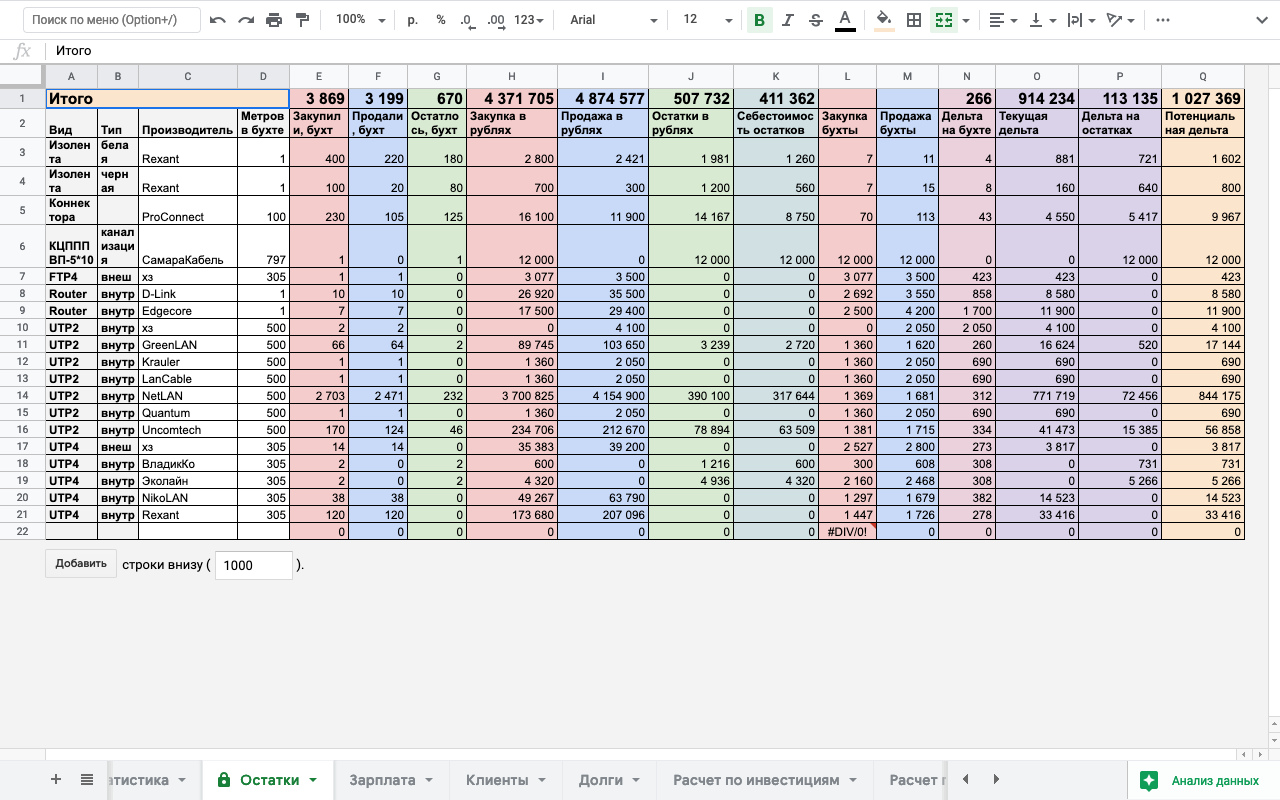
Task: Click the Print icon
Action: tap(274, 20)
